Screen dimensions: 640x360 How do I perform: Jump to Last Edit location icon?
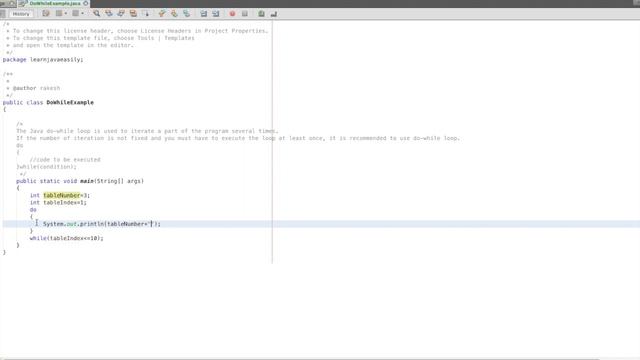pyautogui.click(x=46, y=13)
